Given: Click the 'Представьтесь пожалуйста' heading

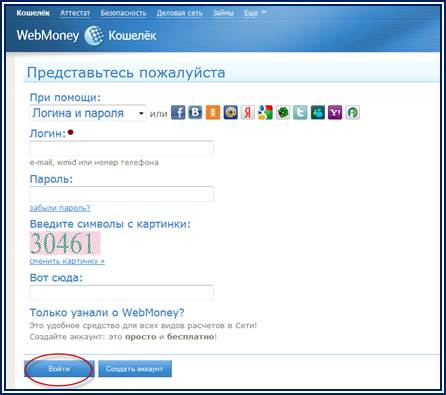Looking at the screenshot, I should (x=126, y=73).
